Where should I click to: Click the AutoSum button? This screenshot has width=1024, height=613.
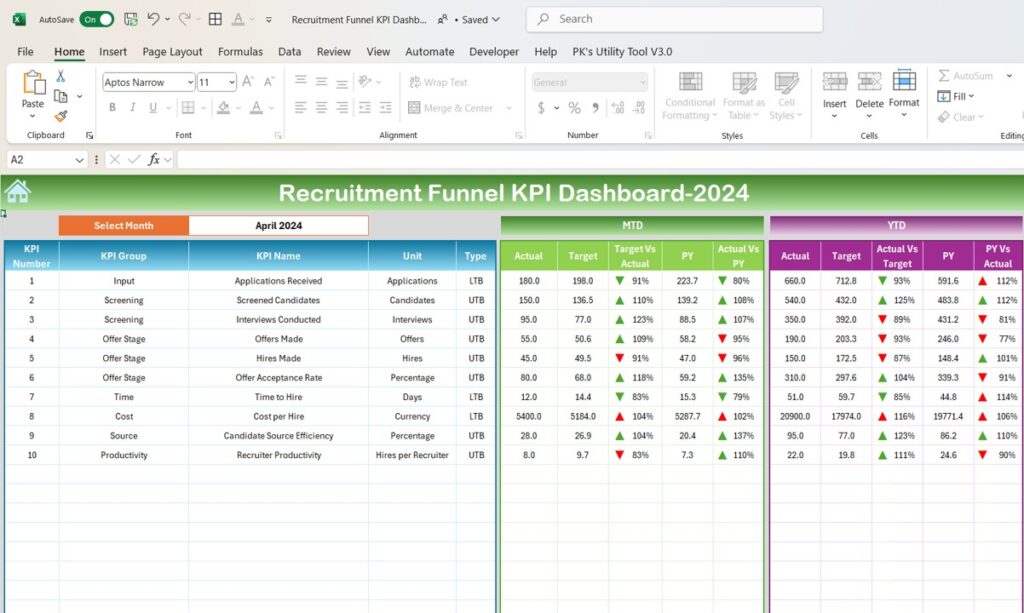point(966,76)
